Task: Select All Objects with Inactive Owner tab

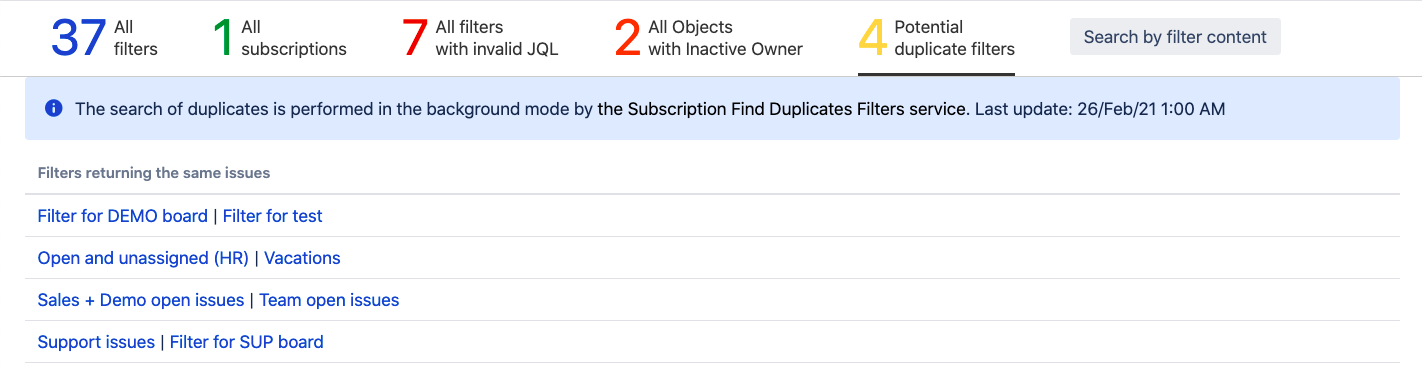Action: point(709,38)
